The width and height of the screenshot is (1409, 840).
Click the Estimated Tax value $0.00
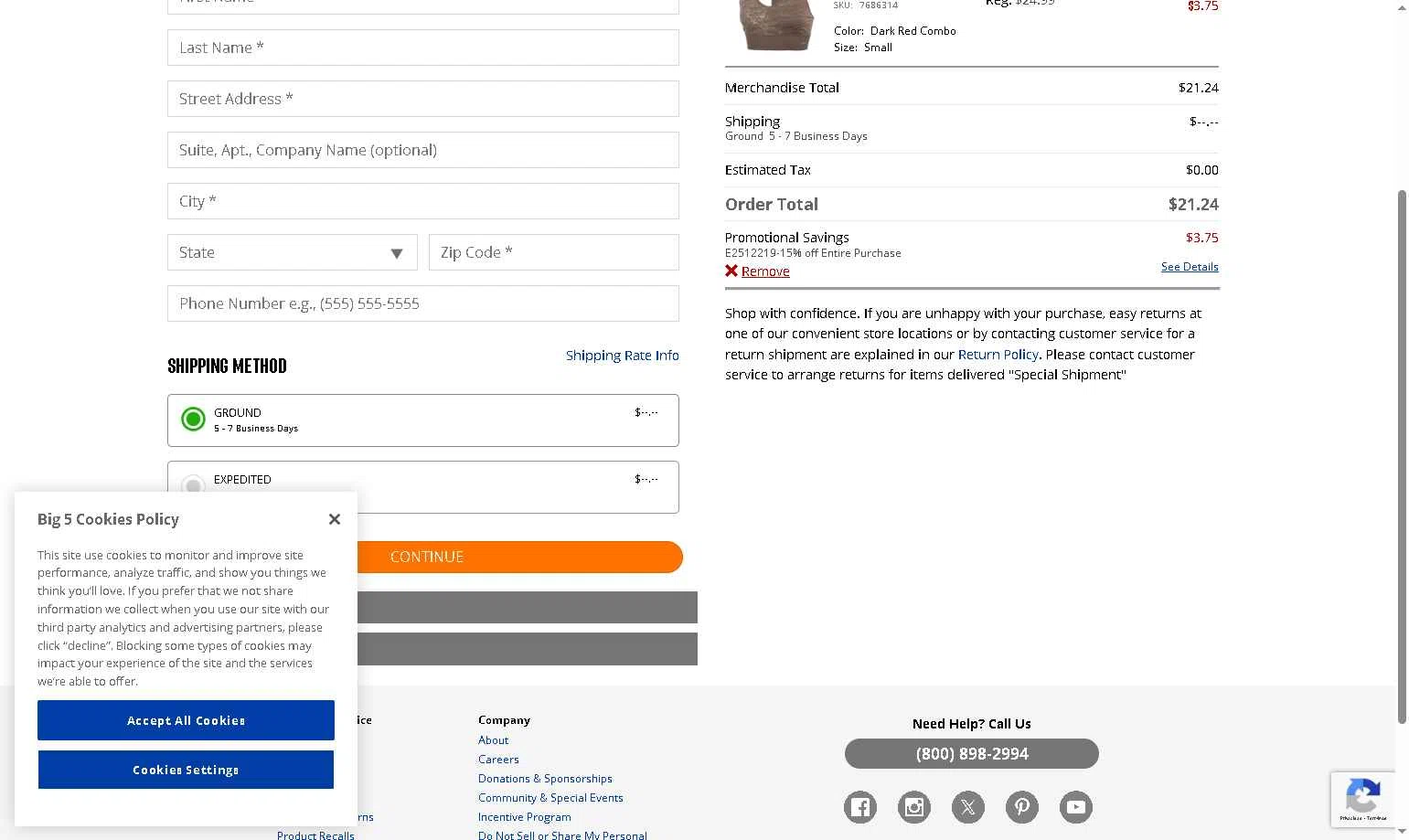(1201, 170)
